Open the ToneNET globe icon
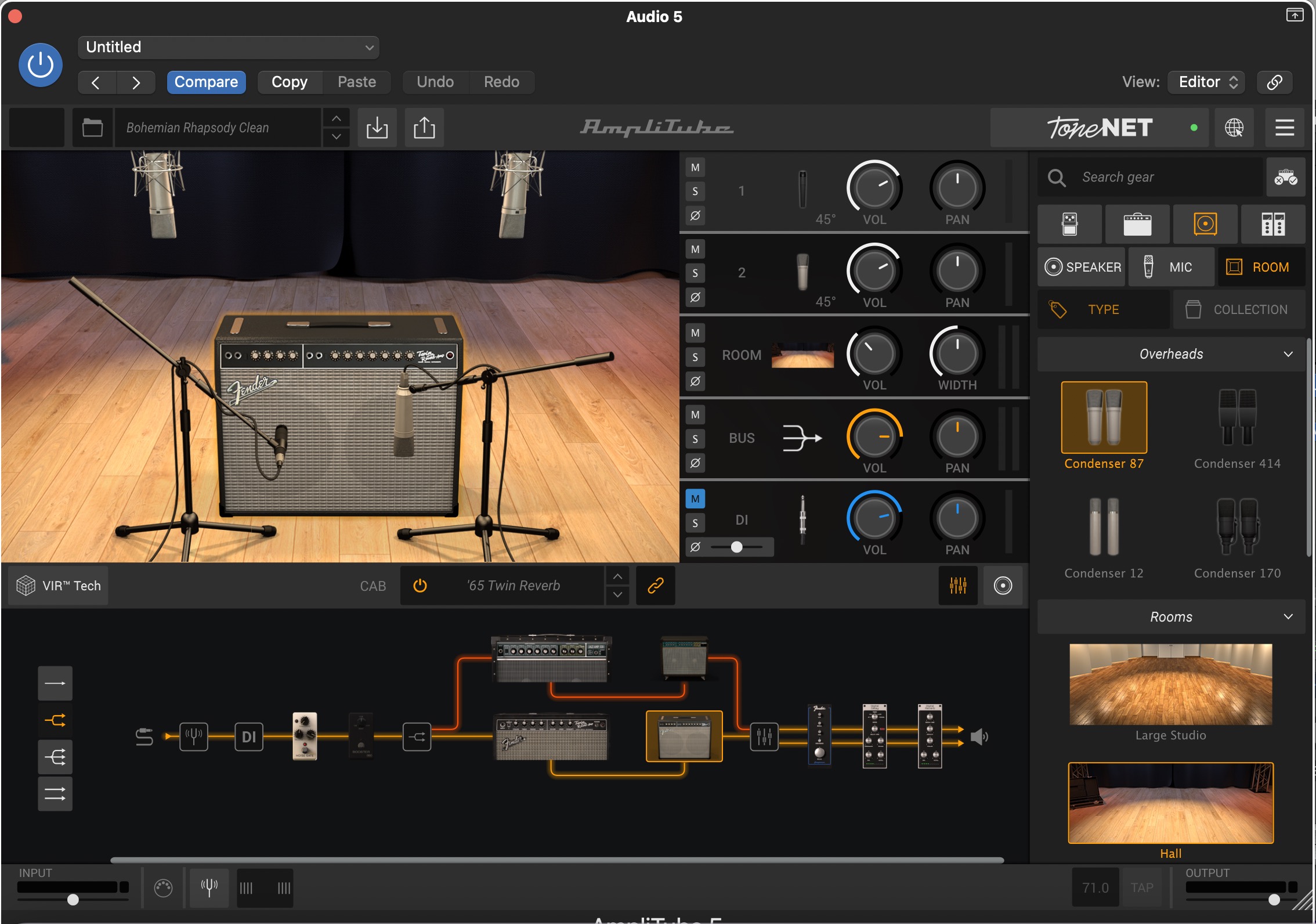The height and width of the screenshot is (924, 1316). pos(1234,128)
